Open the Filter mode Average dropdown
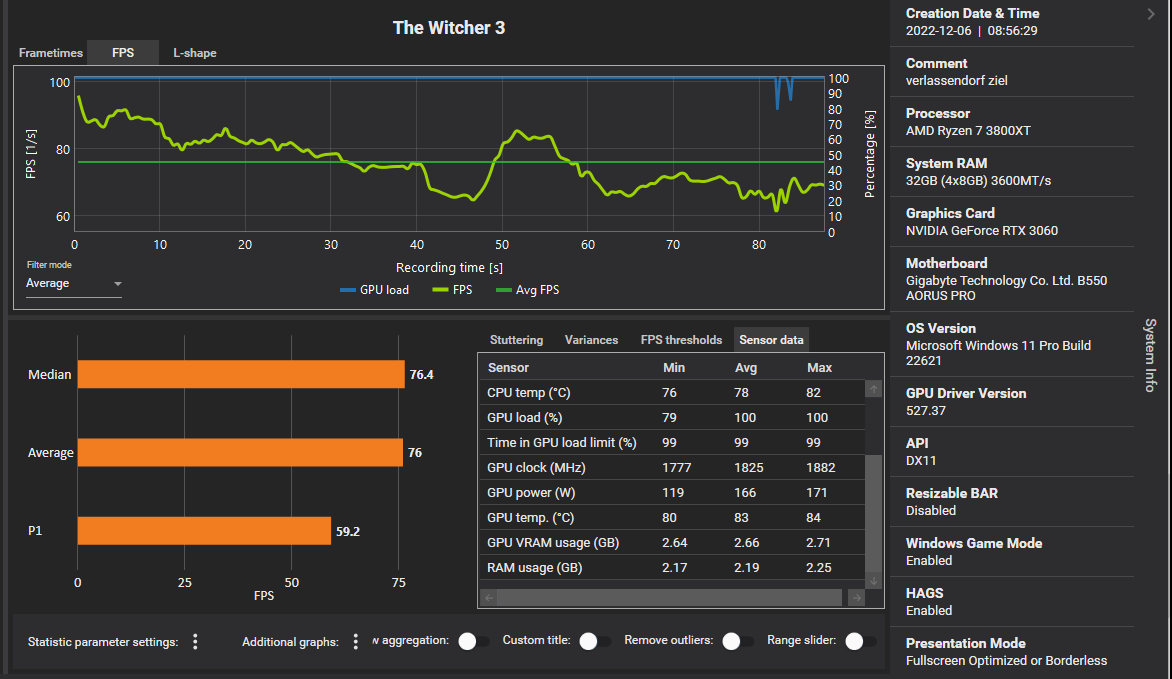Image resolution: width=1172 pixels, height=679 pixels. [x=73, y=283]
